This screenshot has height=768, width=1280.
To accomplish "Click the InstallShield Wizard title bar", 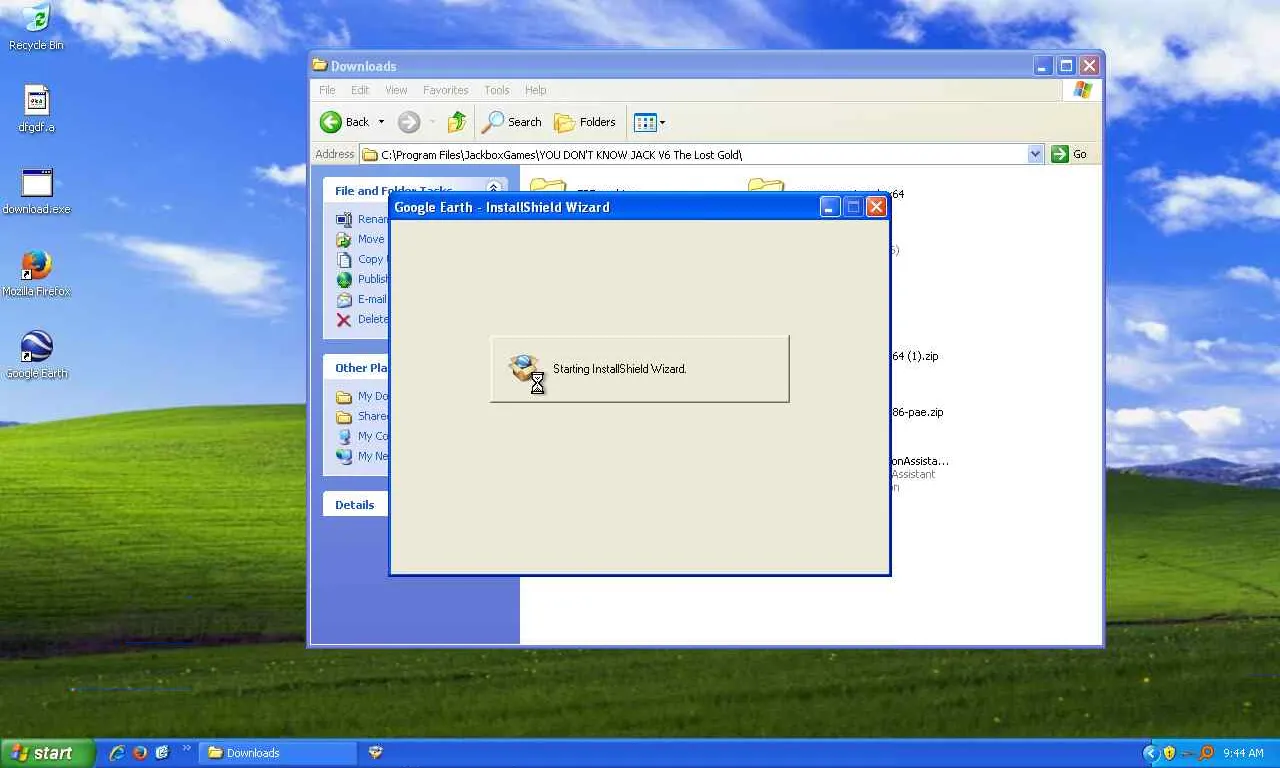I will [x=640, y=207].
